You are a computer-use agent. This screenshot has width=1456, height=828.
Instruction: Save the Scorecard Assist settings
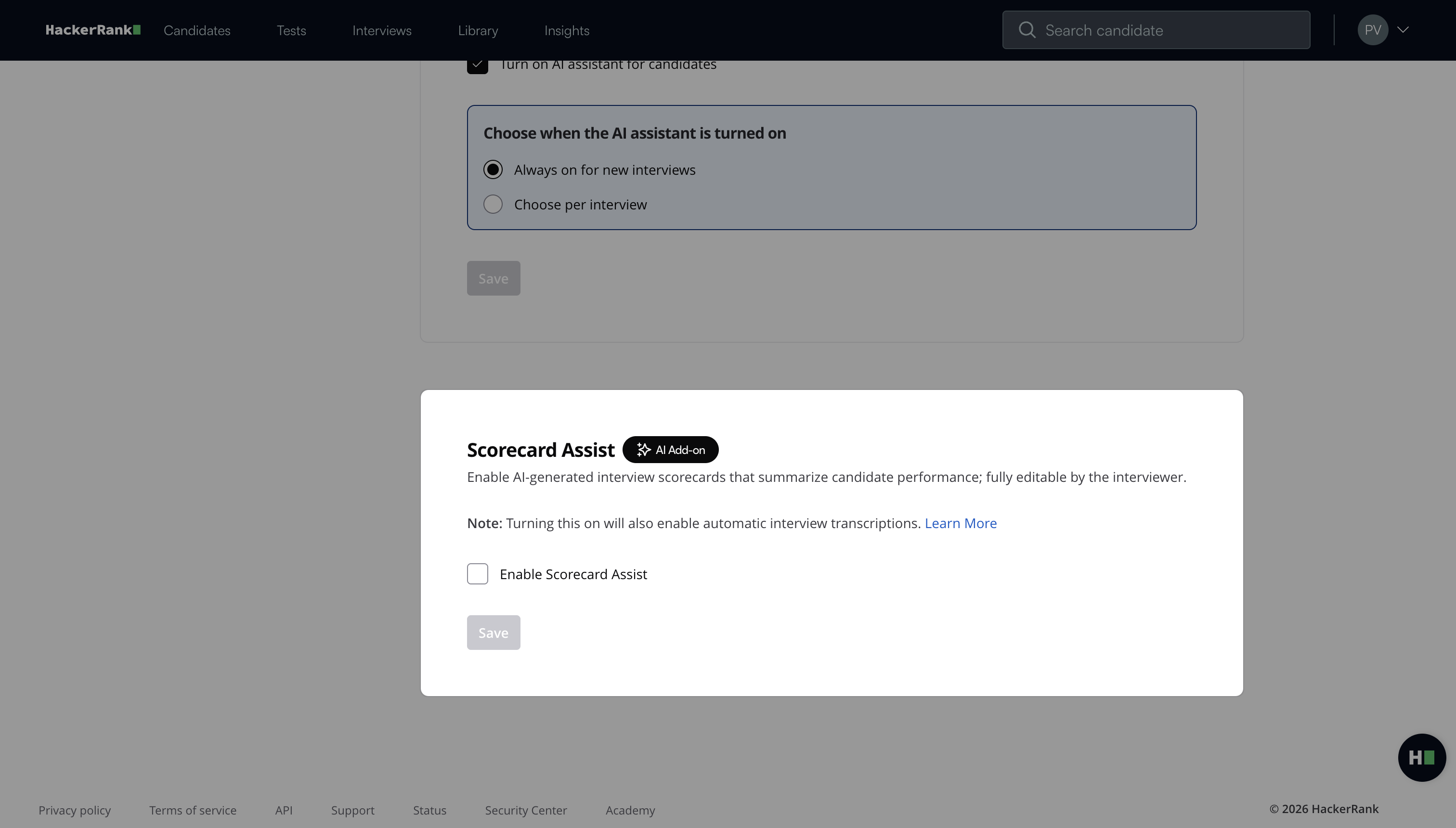point(493,633)
